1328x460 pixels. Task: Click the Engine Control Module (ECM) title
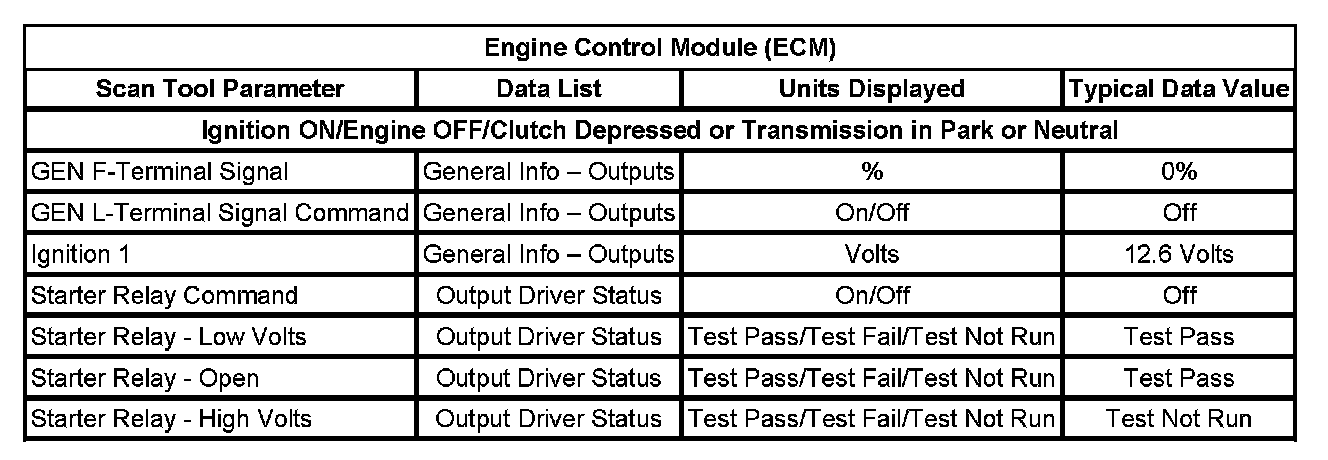(x=660, y=47)
